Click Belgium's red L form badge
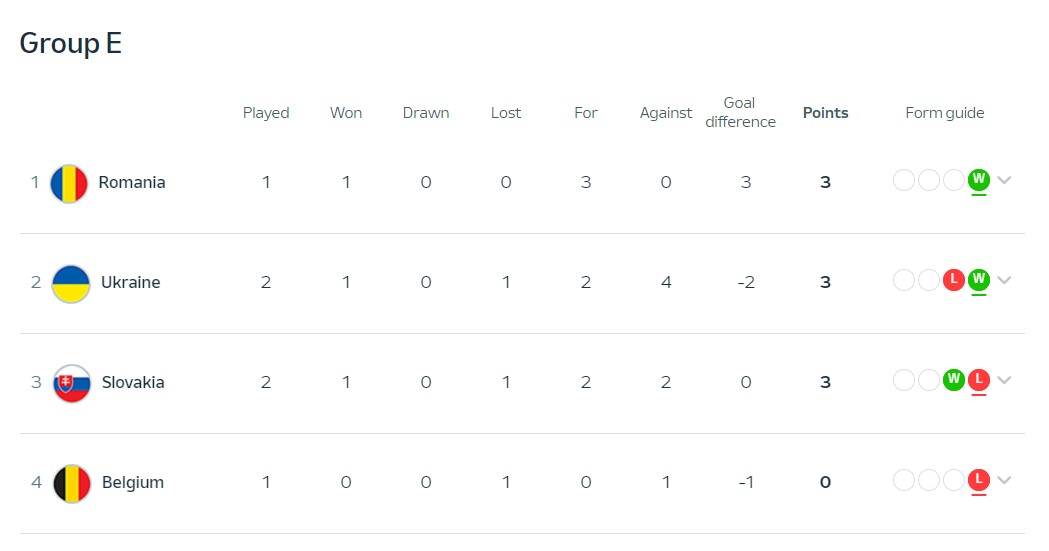This screenshot has height=551, width=1049. tap(979, 479)
